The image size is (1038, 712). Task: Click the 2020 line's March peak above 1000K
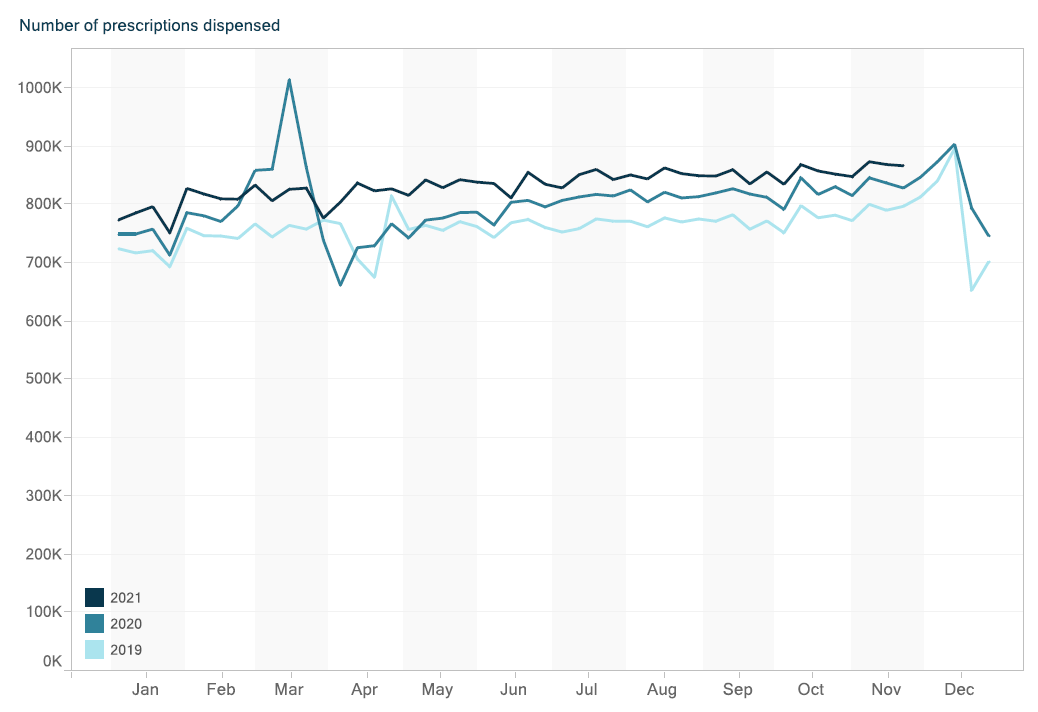click(289, 80)
